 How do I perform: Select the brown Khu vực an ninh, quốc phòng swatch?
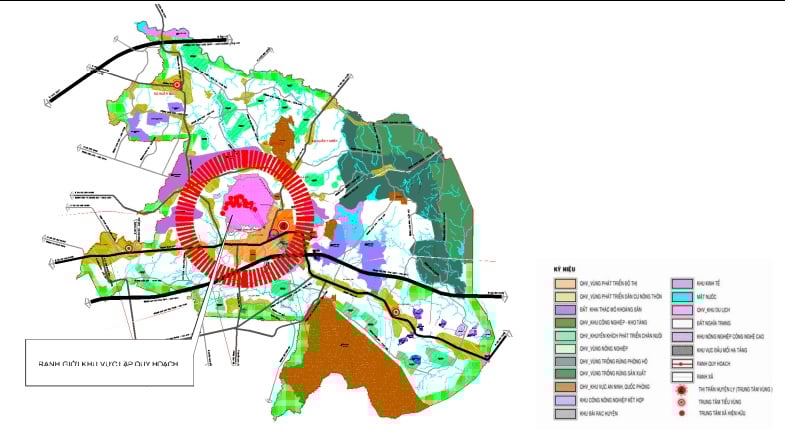coord(564,387)
